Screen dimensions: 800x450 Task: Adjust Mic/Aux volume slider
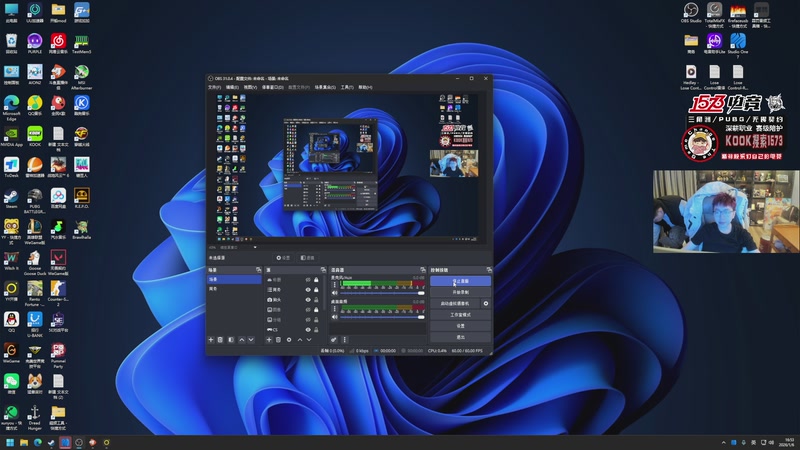point(382,293)
